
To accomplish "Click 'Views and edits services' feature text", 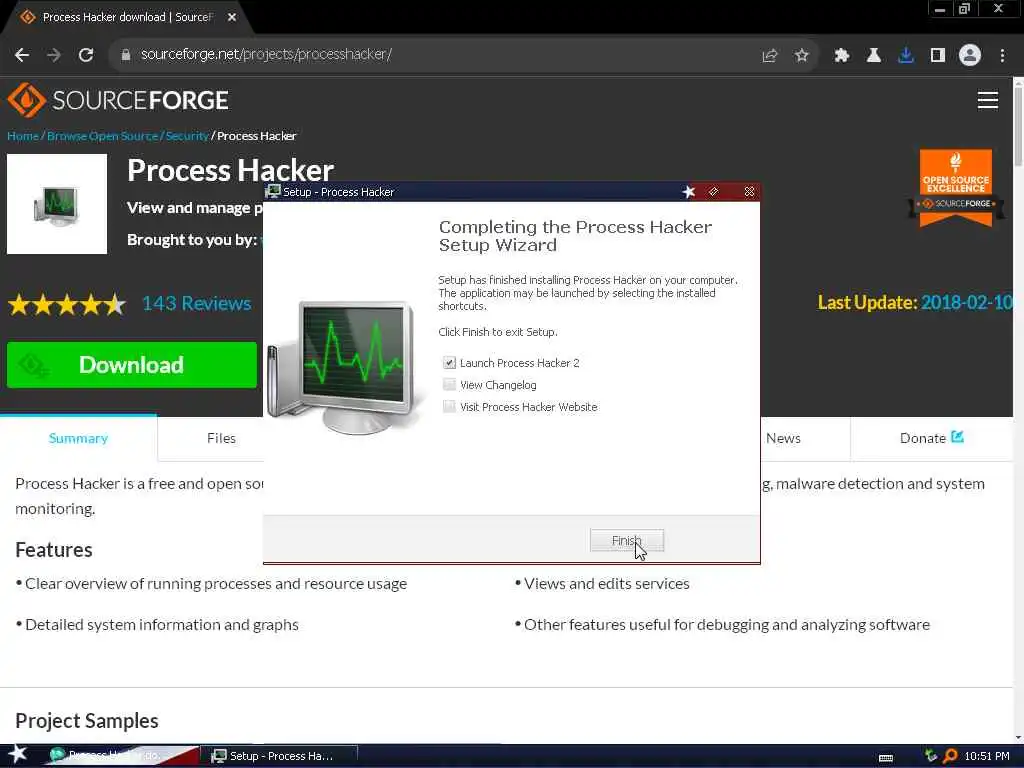I will 607,584.
